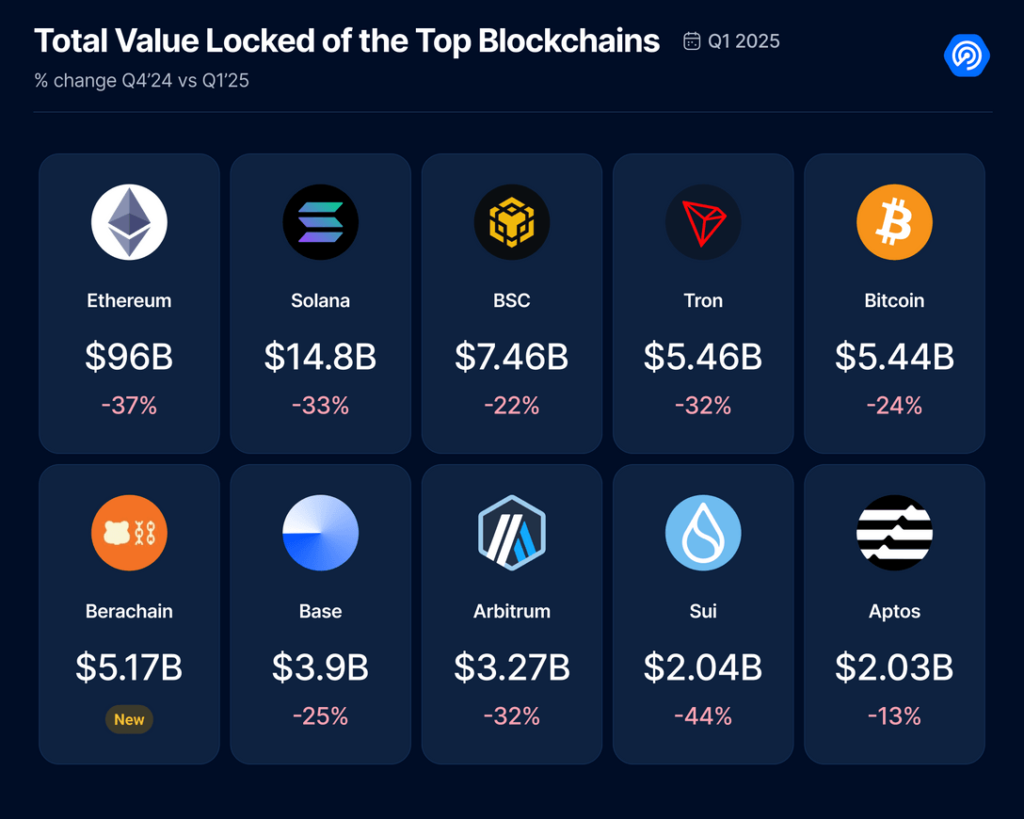Click the orange Bitcoin logo icon
Image resolution: width=1024 pixels, height=819 pixels.
point(894,222)
